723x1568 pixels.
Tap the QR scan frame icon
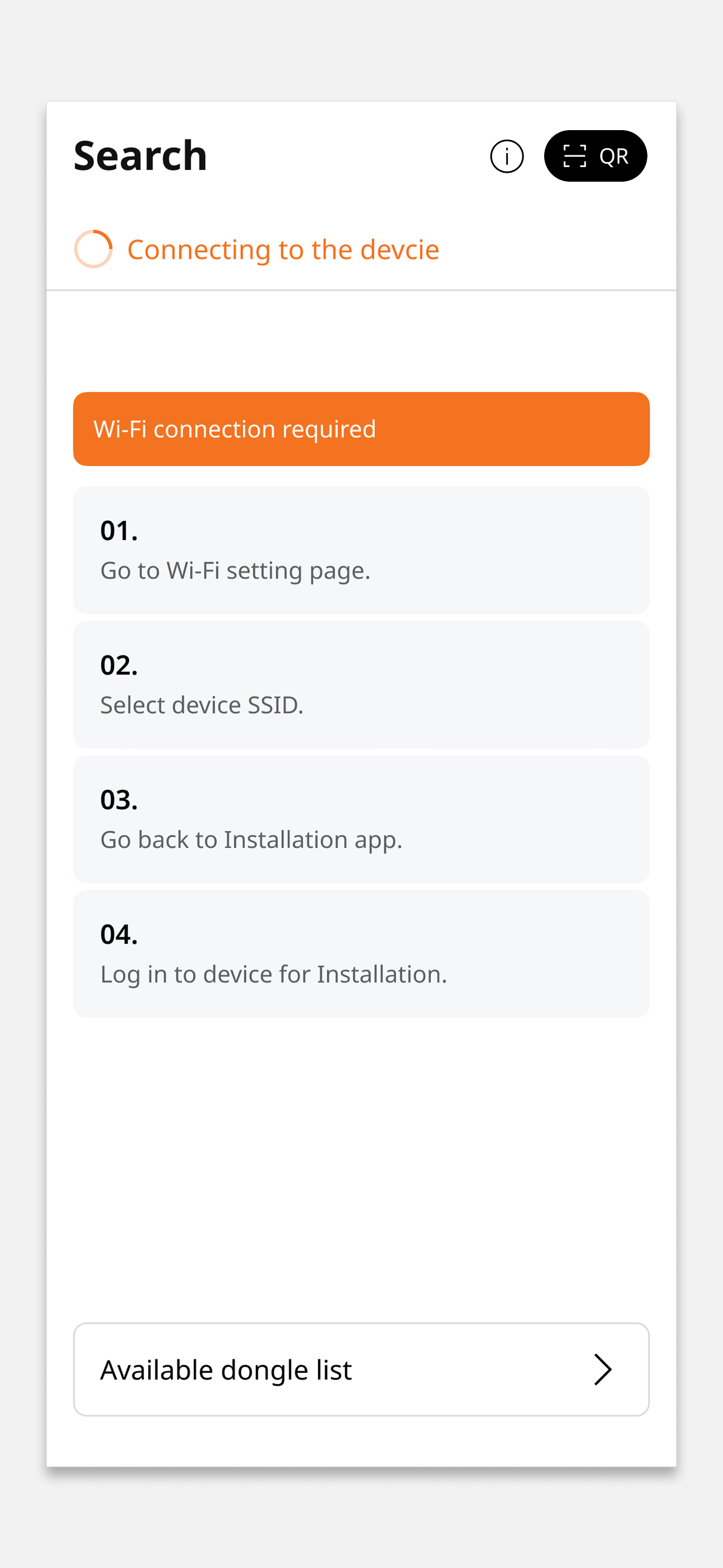(574, 156)
